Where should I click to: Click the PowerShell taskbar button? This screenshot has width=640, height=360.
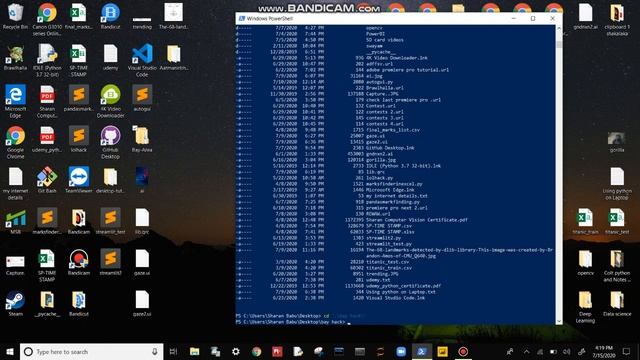pyautogui.click(x=422, y=351)
